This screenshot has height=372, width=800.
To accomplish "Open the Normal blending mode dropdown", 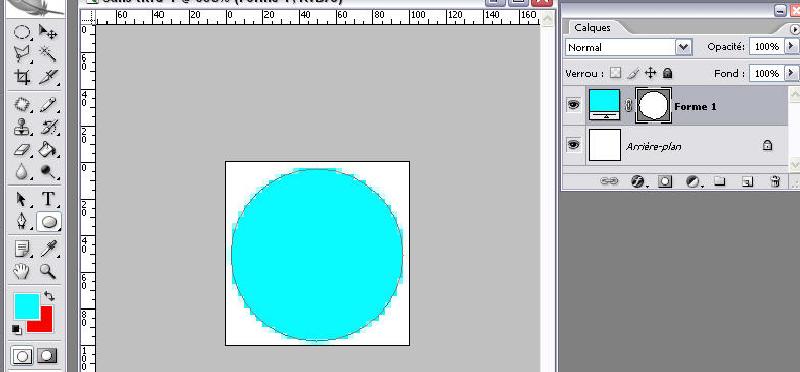I will click(x=628, y=47).
